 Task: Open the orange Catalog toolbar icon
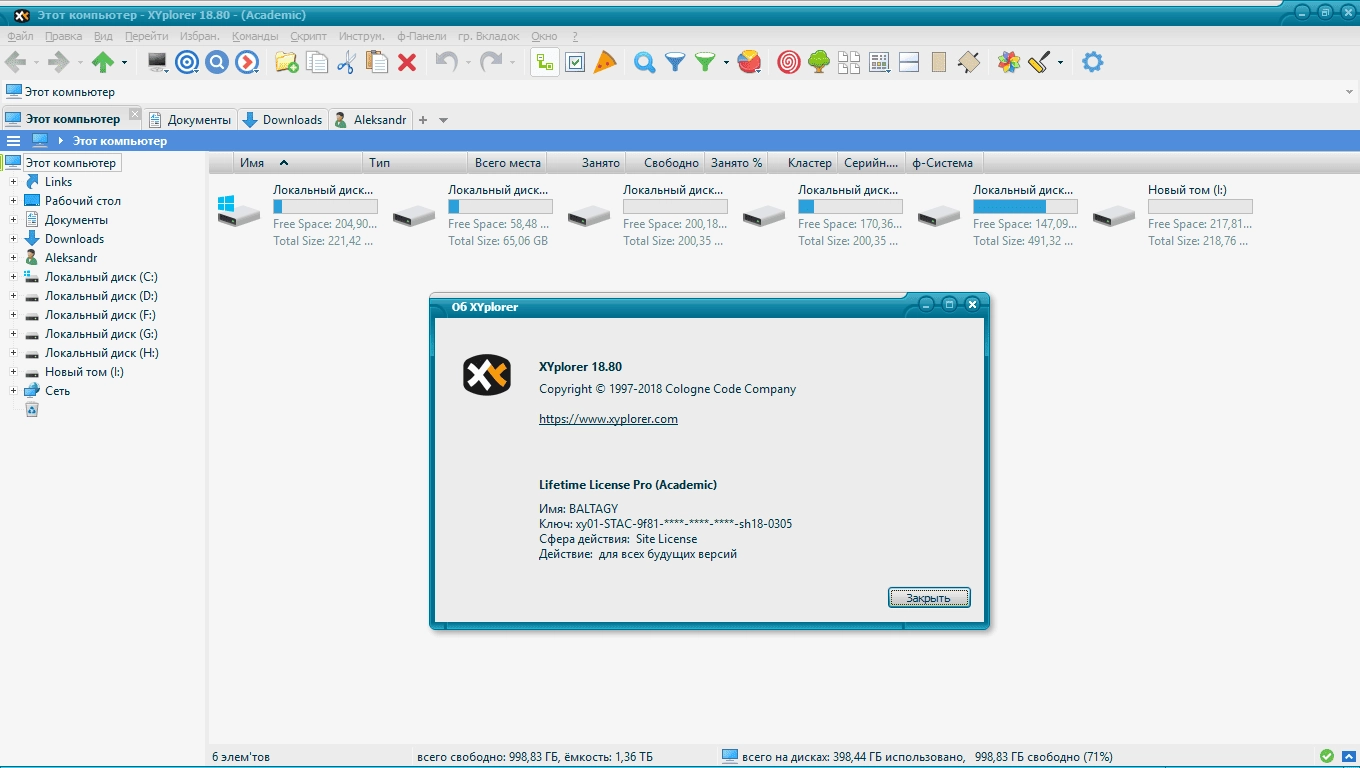coord(605,62)
